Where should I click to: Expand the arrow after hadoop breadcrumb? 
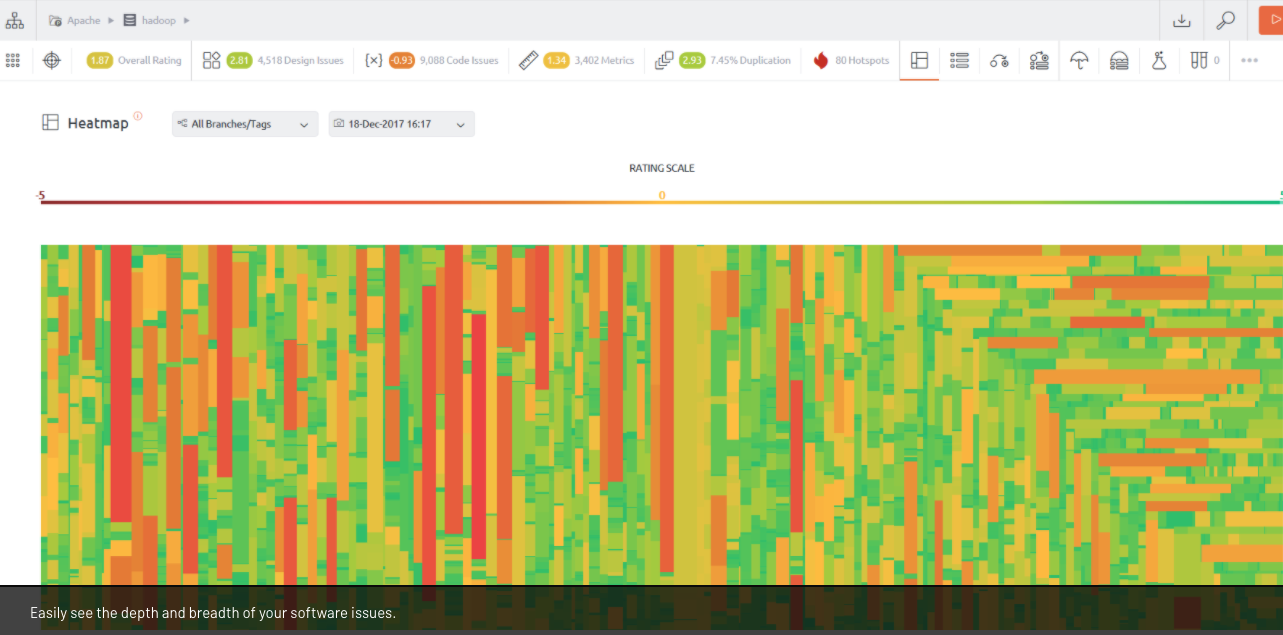pos(187,20)
